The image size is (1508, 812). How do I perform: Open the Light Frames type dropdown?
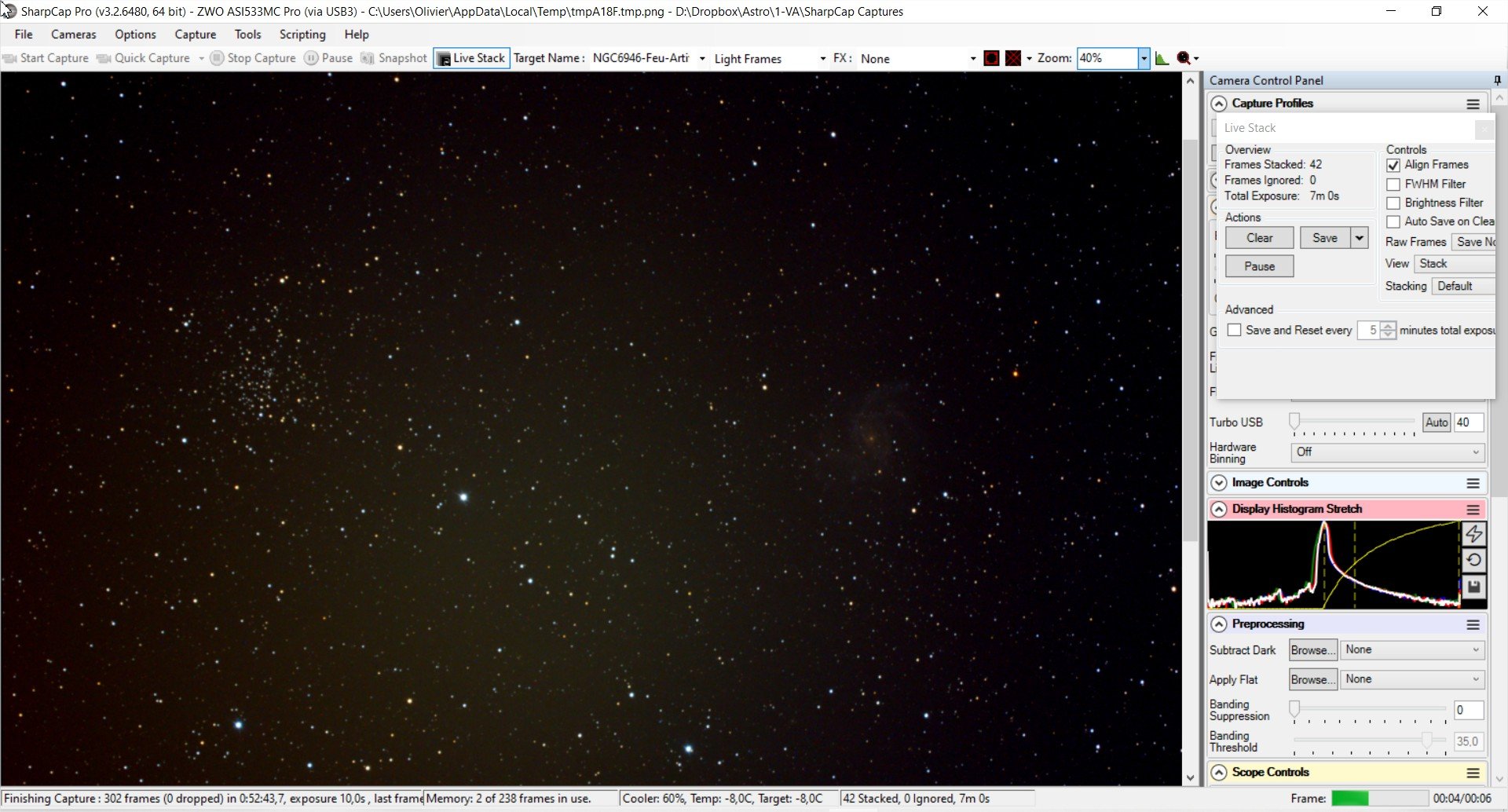[x=822, y=59]
